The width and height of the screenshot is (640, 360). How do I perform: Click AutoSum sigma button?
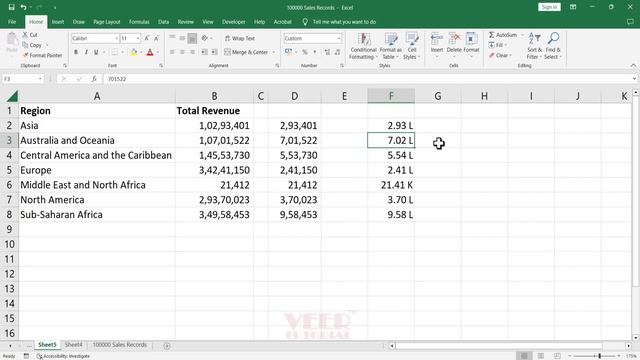[x=503, y=35]
